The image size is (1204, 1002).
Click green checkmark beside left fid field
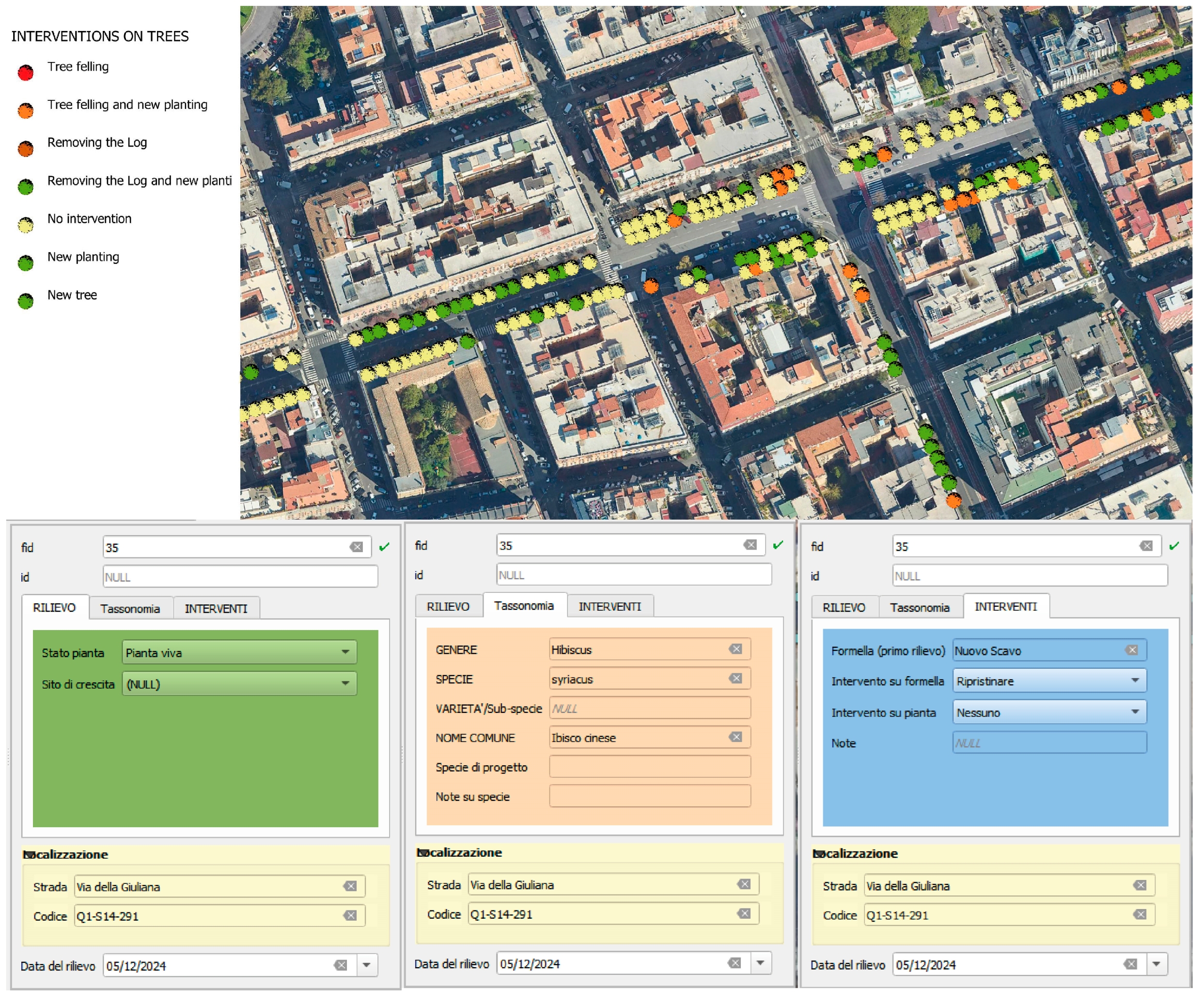[x=385, y=547]
